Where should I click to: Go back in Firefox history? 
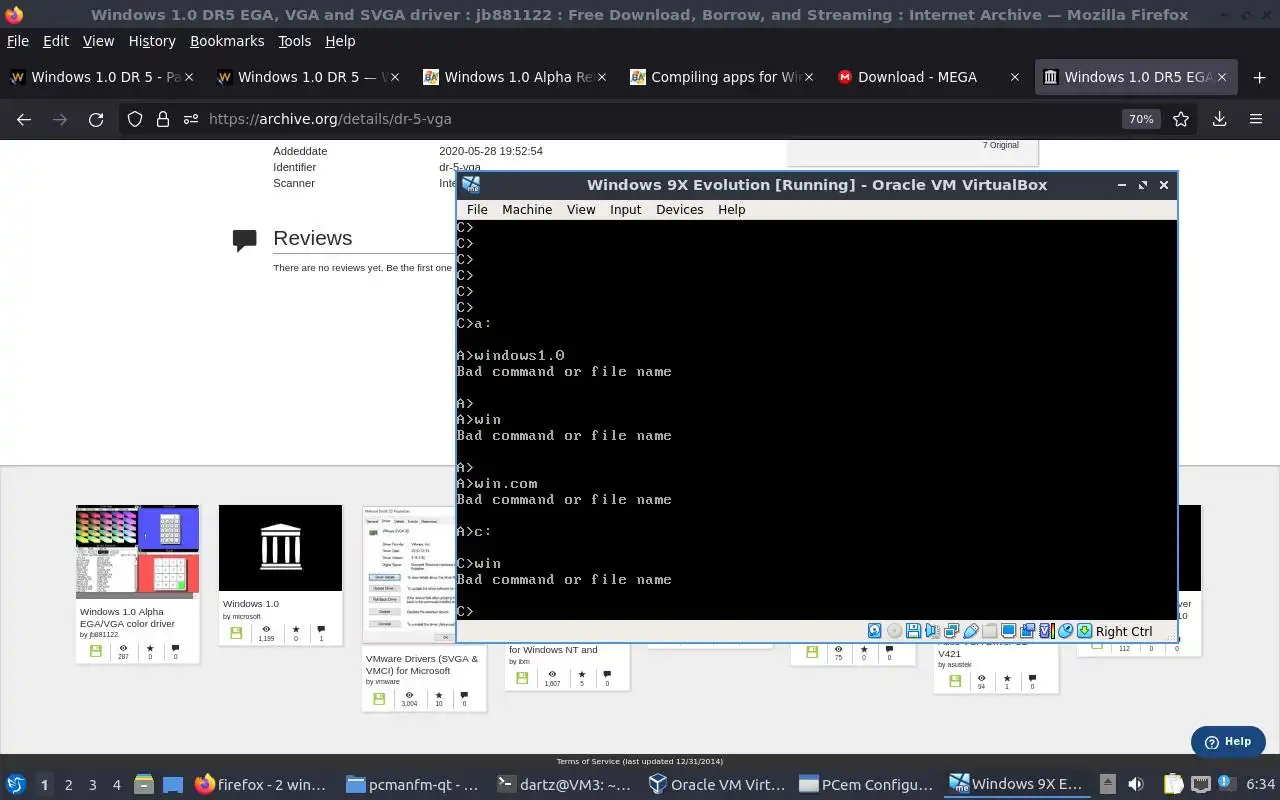point(24,119)
